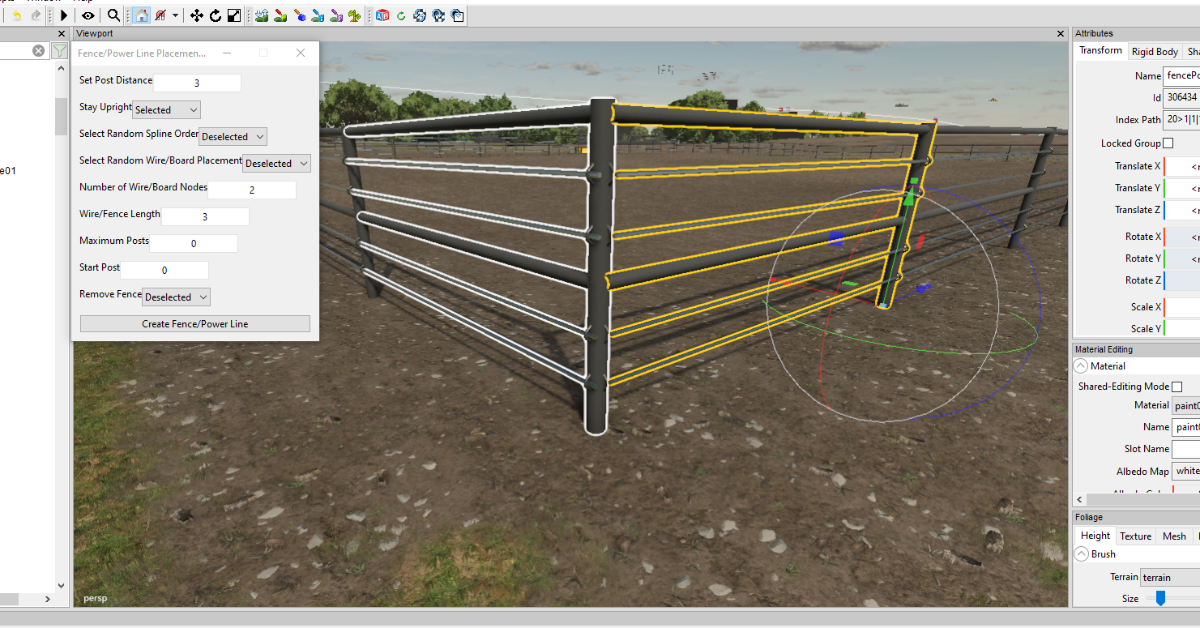Click the home camera toolbar icon
The height and width of the screenshot is (628, 1200).
tap(141, 16)
